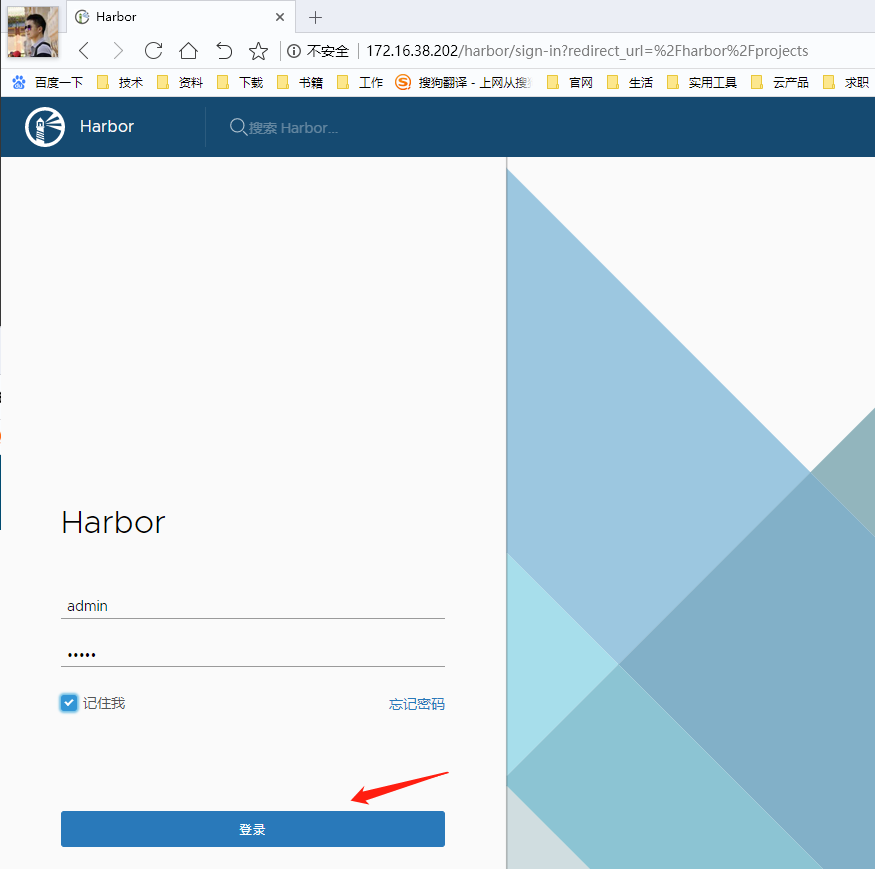Click the Harbor lighthouse logo
This screenshot has width=875, height=869.
coord(45,127)
